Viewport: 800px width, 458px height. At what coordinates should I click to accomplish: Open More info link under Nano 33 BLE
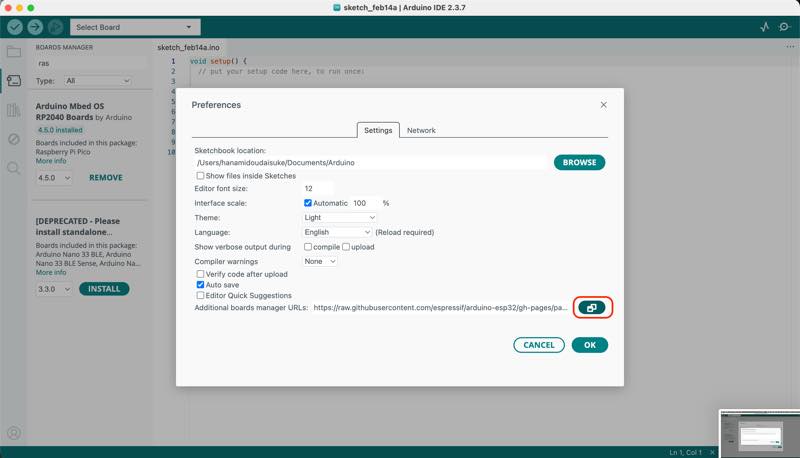(x=51, y=272)
